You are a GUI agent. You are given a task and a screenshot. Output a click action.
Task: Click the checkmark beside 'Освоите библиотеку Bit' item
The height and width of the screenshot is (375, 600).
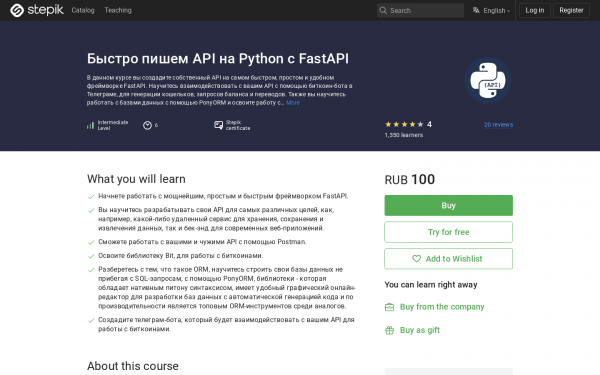coord(91,256)
